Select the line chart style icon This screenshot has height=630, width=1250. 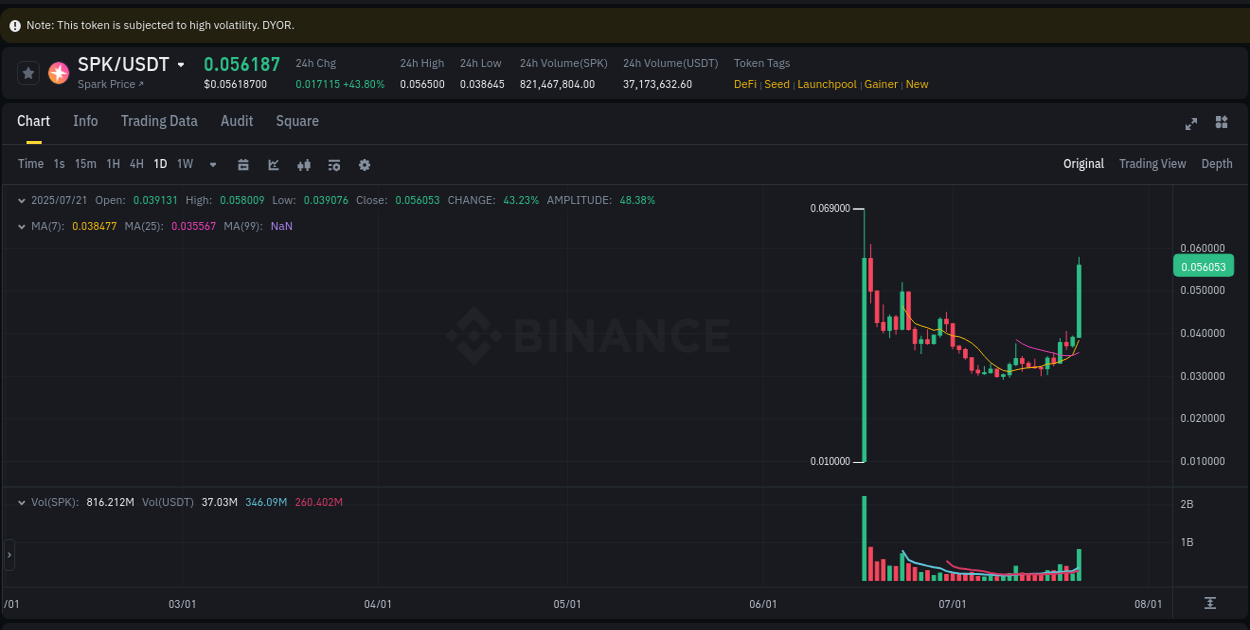tap(273, 164)
